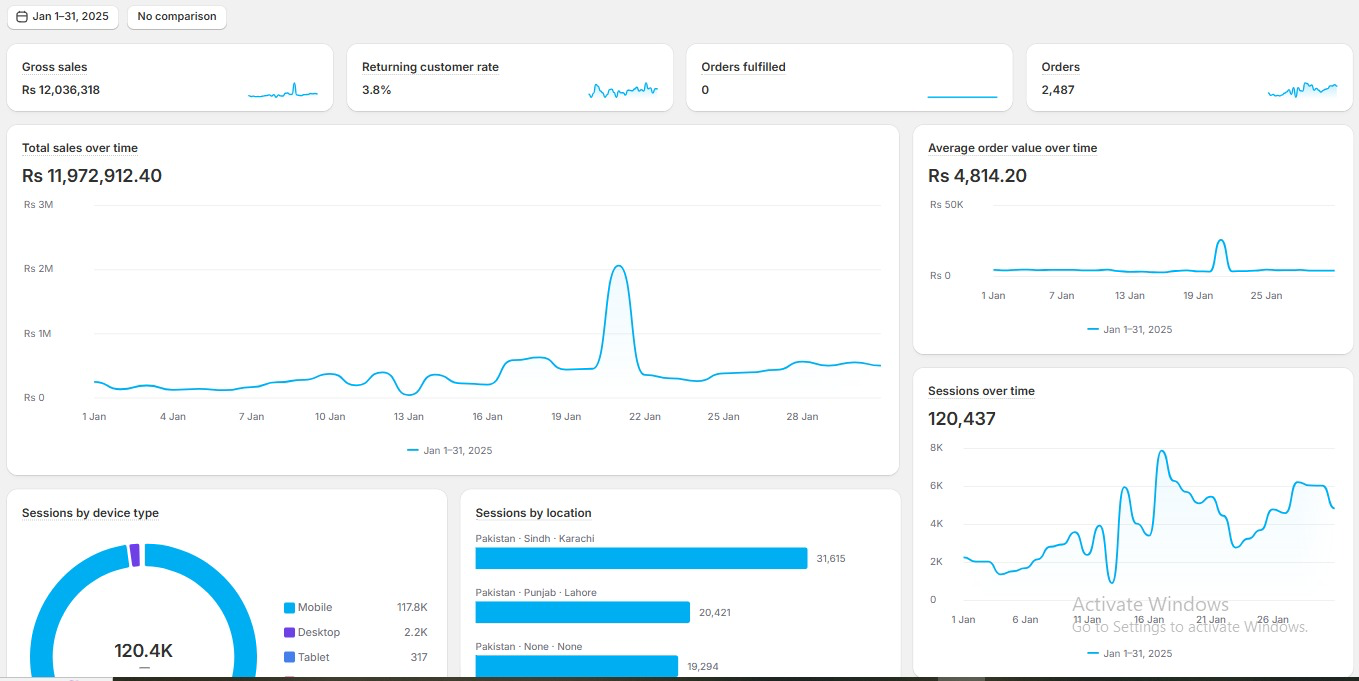The image size is (1359, 681).
Task: Select the Desktop legend label
Action: click(x=319, y=633)
